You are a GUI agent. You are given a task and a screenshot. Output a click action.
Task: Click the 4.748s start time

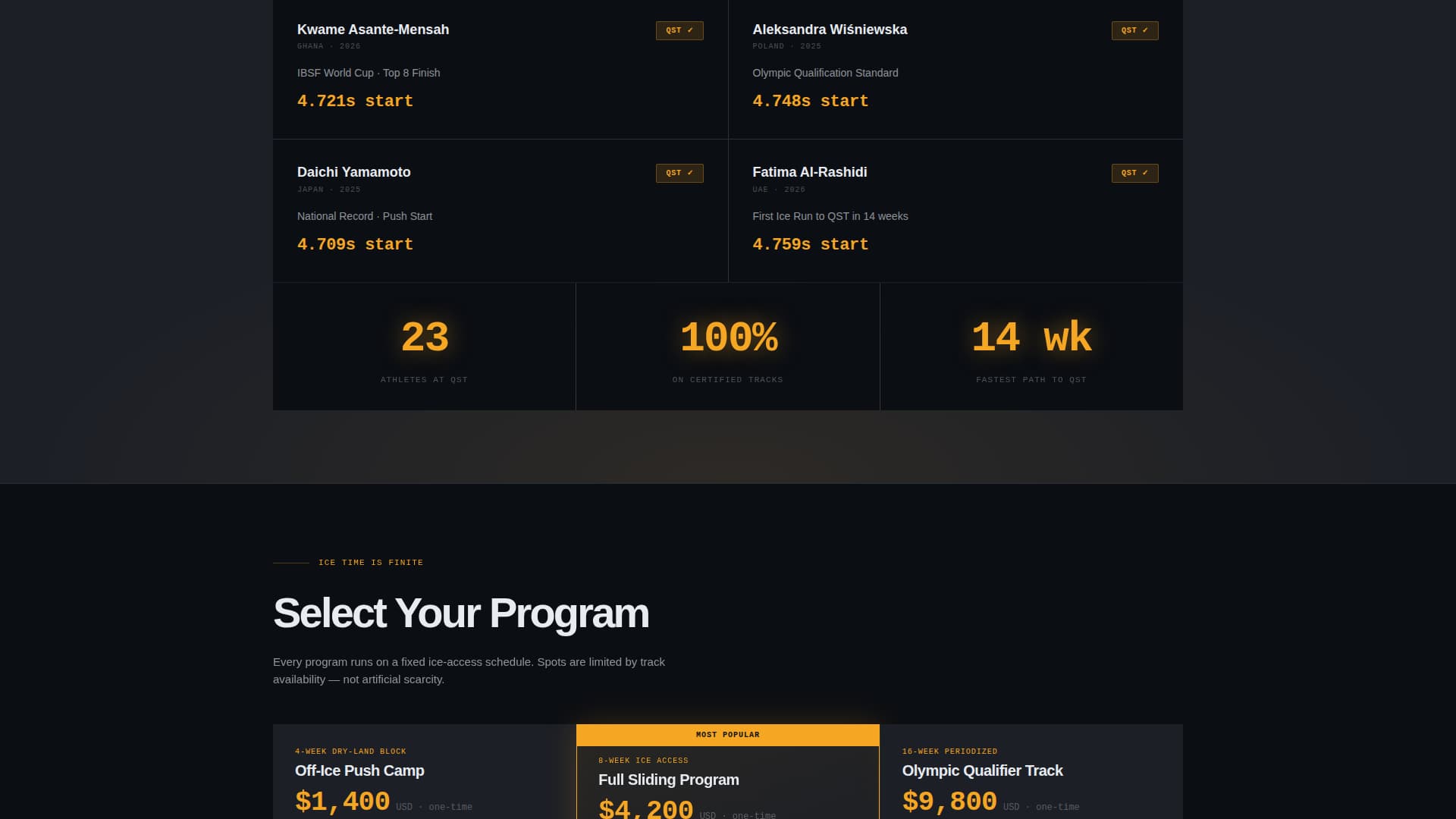(810, 101)
